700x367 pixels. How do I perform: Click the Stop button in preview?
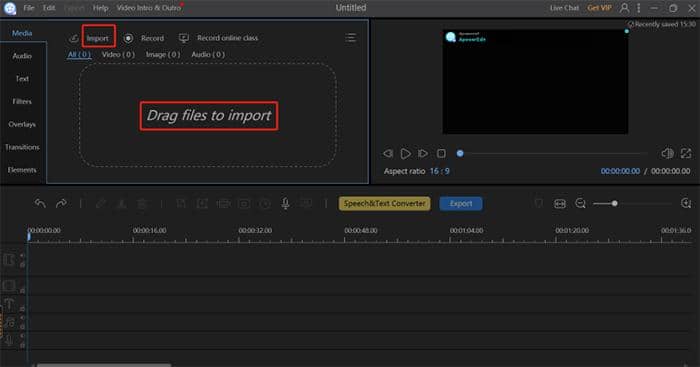click(x=441, y=154)
